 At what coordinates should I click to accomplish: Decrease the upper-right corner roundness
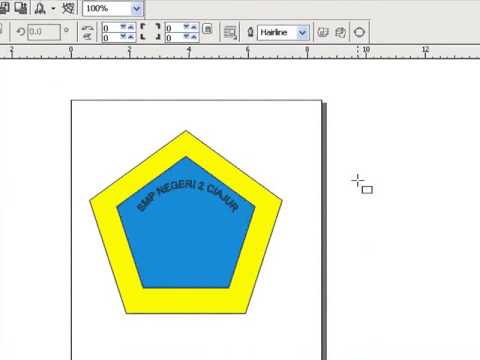point(187,27)
